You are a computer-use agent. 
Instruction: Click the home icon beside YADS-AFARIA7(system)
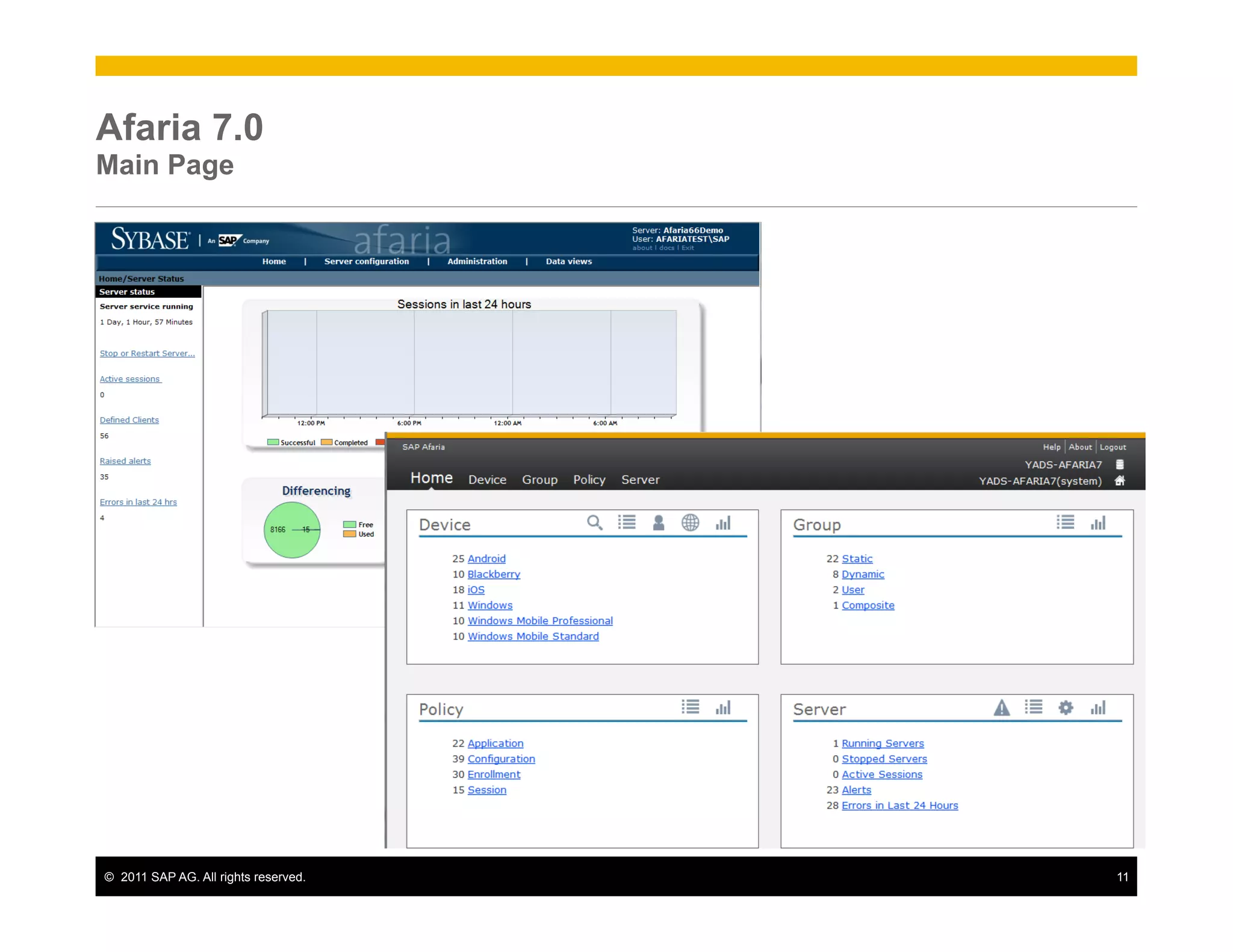pyautogui.click(x=1119, y=480)
